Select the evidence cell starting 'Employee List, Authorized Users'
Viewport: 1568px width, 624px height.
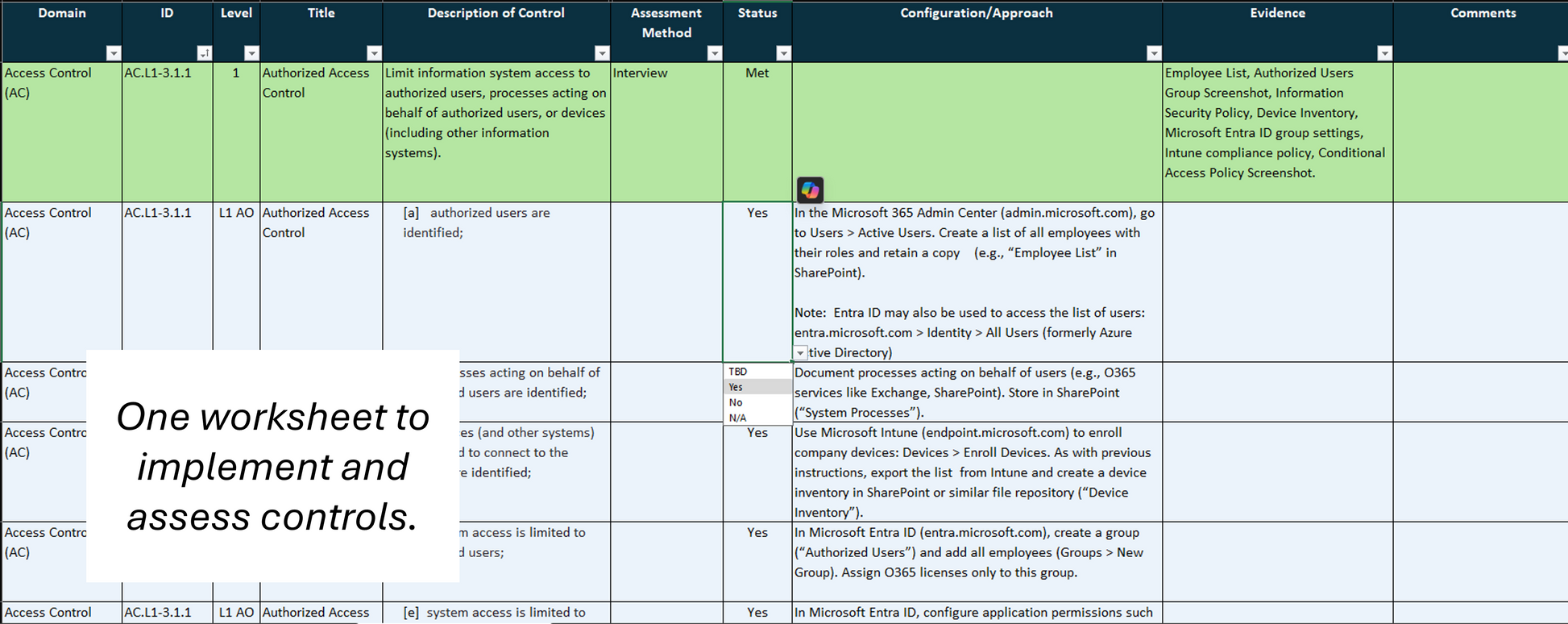[1277, 132]
